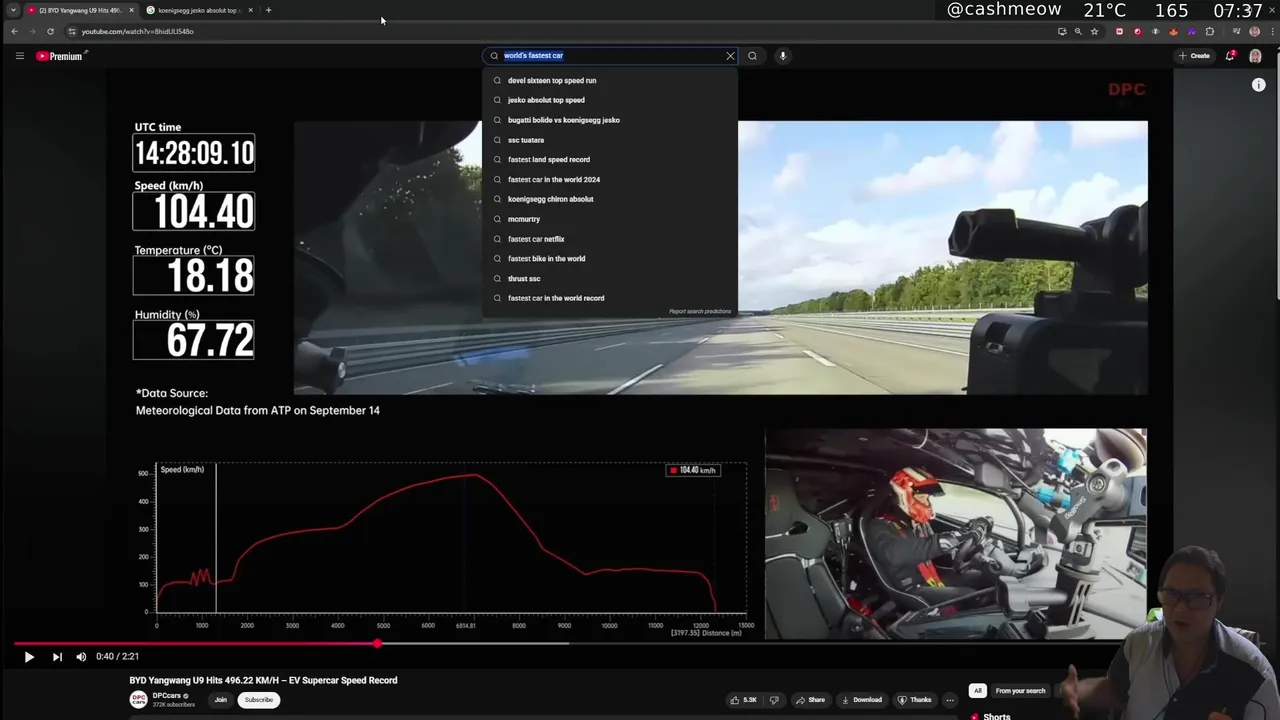The height and width of the screenshot is (720, 1280).
Task: Select the 'thrust ssc' suggestion
Action: pyautogui.click(x=524, y=278)
